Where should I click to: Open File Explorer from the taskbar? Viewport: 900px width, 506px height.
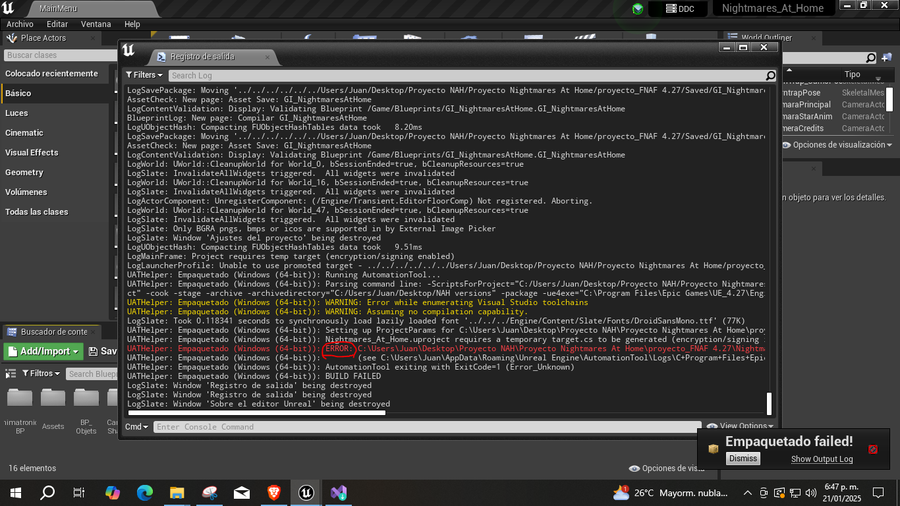click(x=177, y=493)
